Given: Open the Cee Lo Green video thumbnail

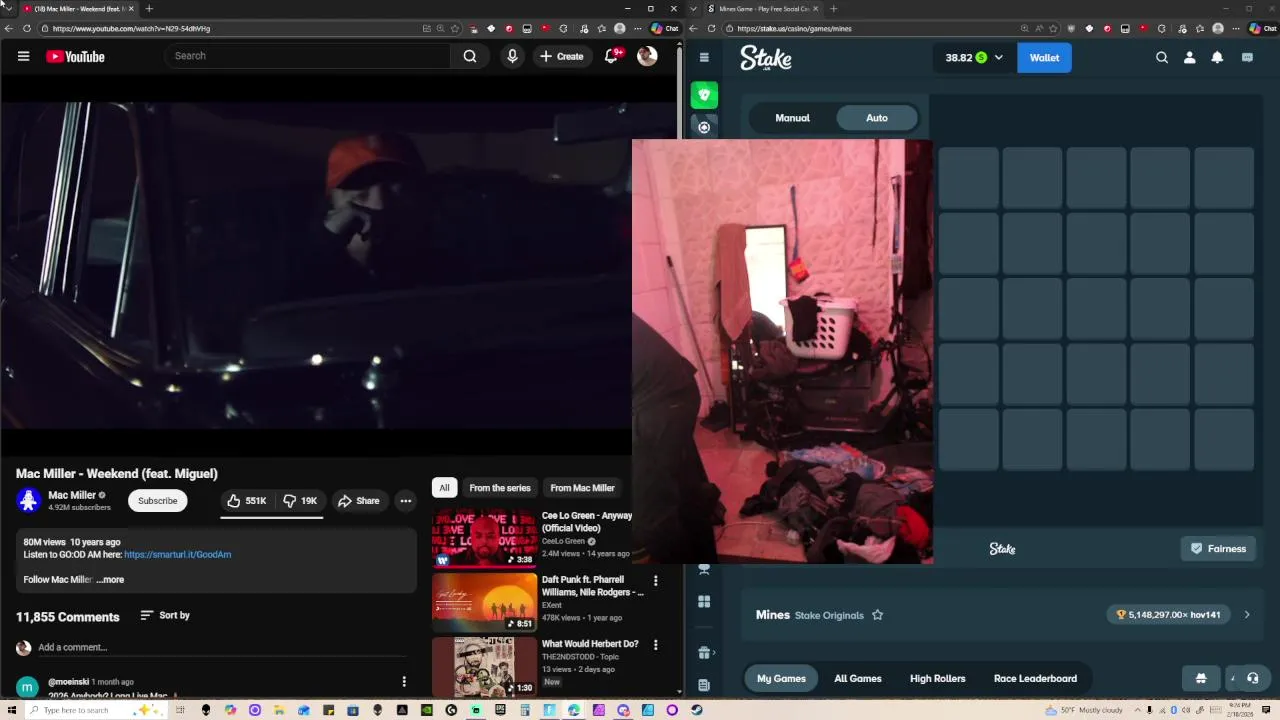Looking at the screenshot, I should click(484, 538).
